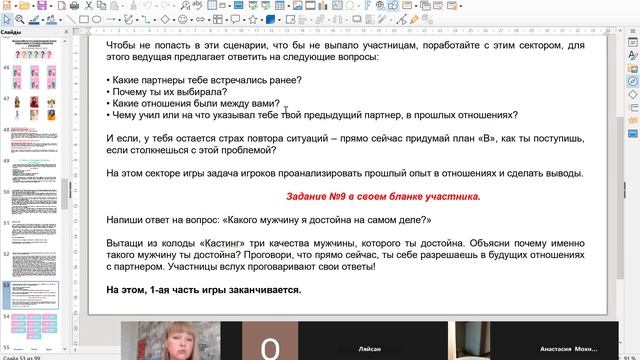The height and width of the screenshot is (360, 640).
Task: Open the sidebar Properties deck
Action: [633, 42]
